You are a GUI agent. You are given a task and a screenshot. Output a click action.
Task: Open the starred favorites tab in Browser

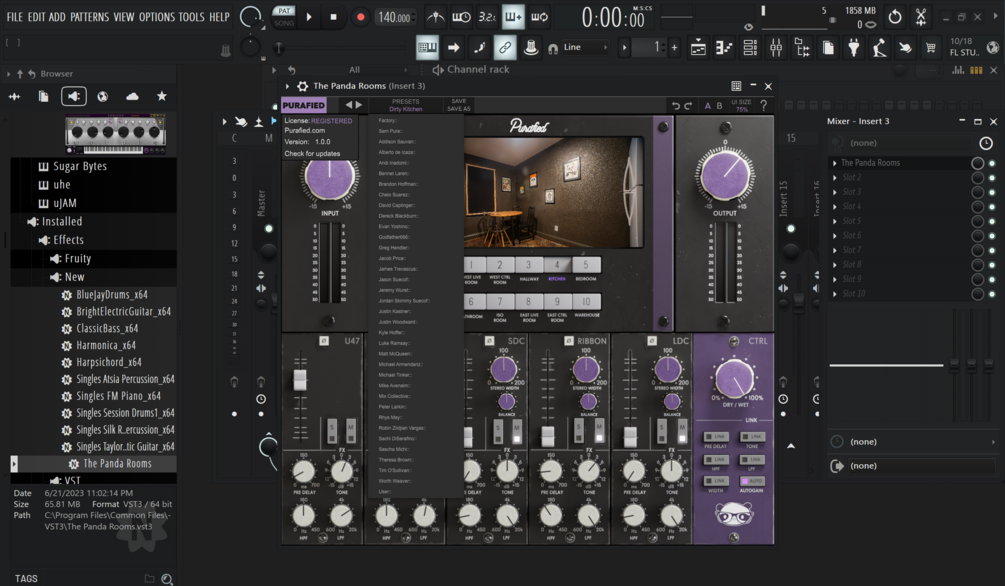162,96
